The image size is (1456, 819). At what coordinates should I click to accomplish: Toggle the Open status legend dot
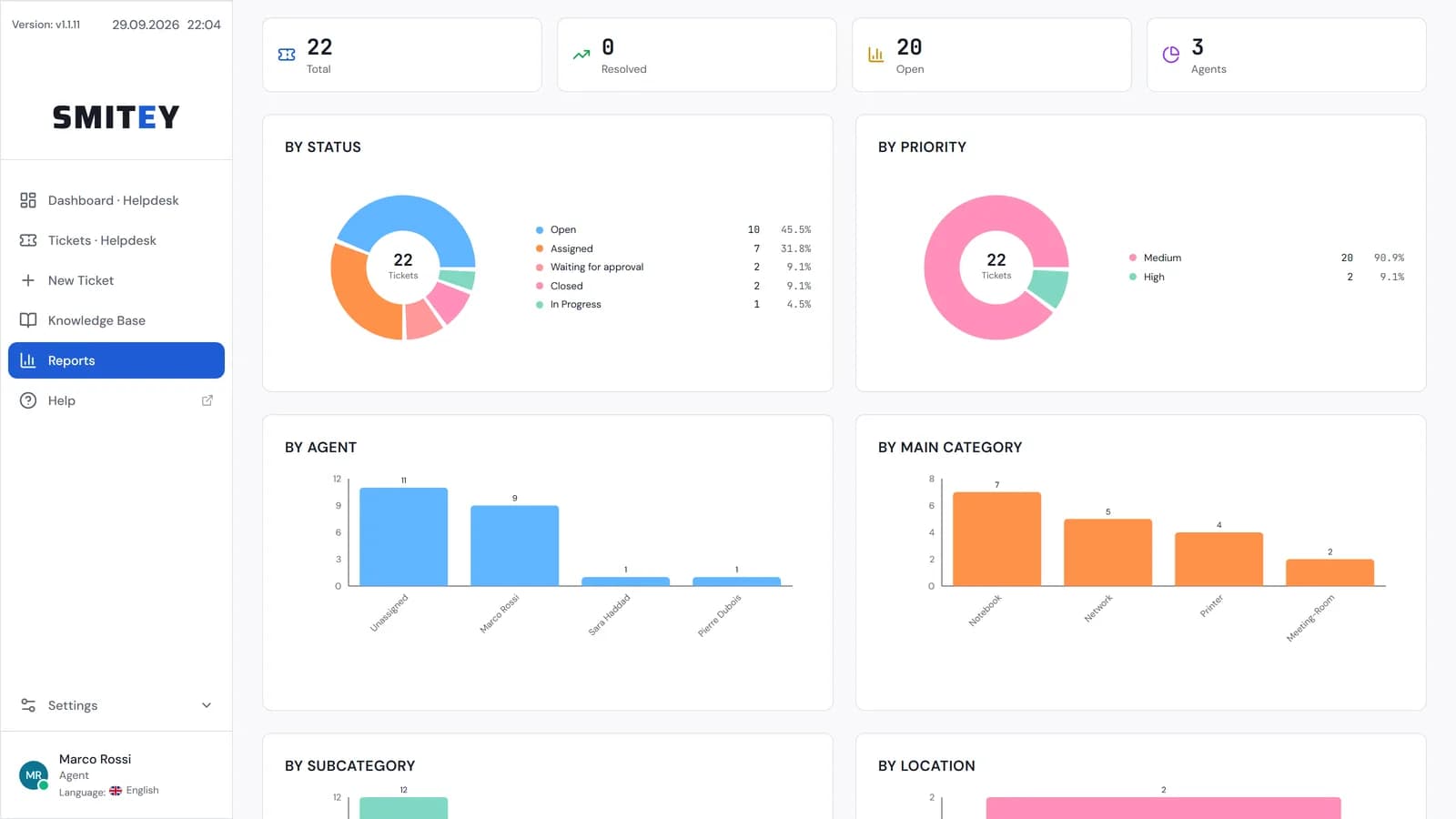(540, 230)
